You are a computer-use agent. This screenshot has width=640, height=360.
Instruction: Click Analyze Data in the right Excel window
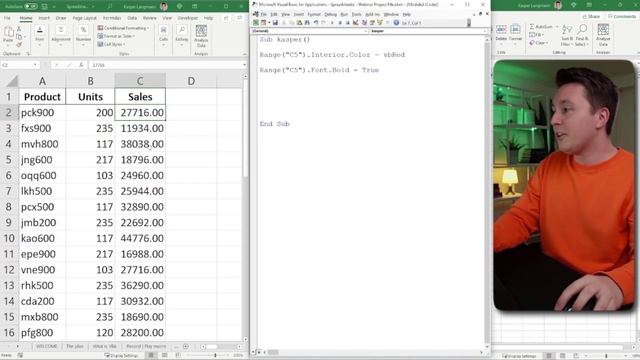[x=603, y=35]
